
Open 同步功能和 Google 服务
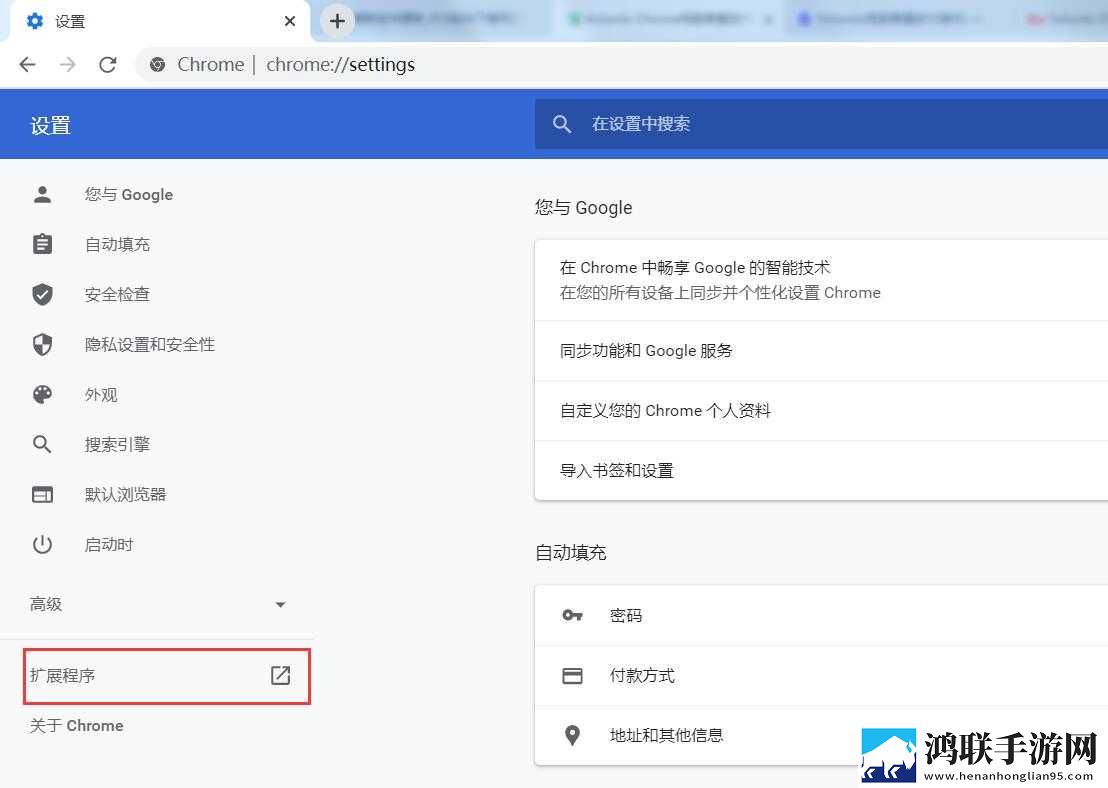coord(821,351)
